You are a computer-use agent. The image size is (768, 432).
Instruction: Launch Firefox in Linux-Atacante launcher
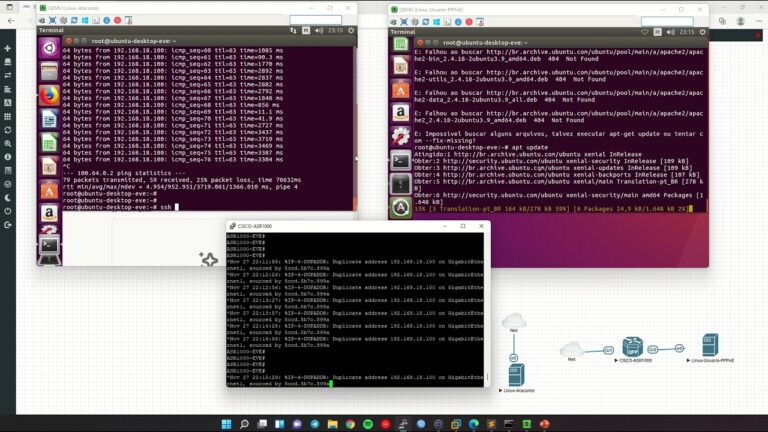[49, 96]
